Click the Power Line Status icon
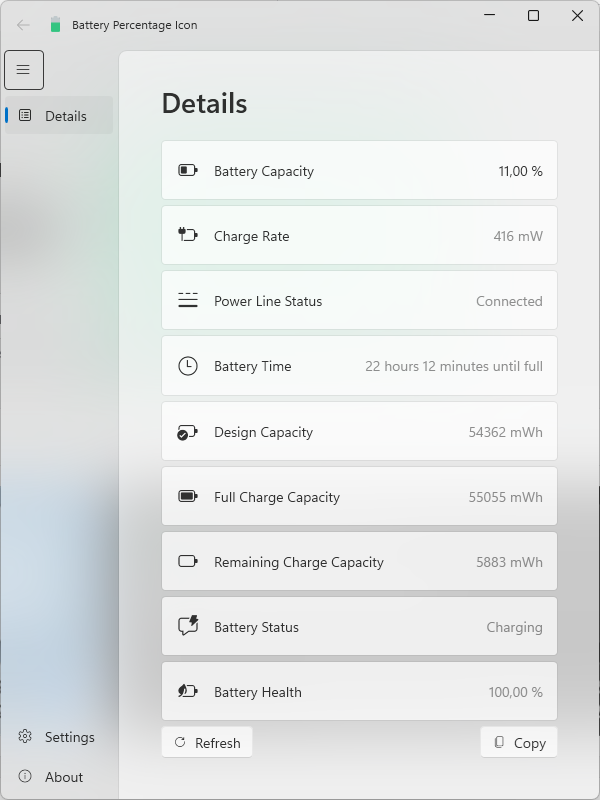Screen dimensions: 600x800 (x=188, y=300)
